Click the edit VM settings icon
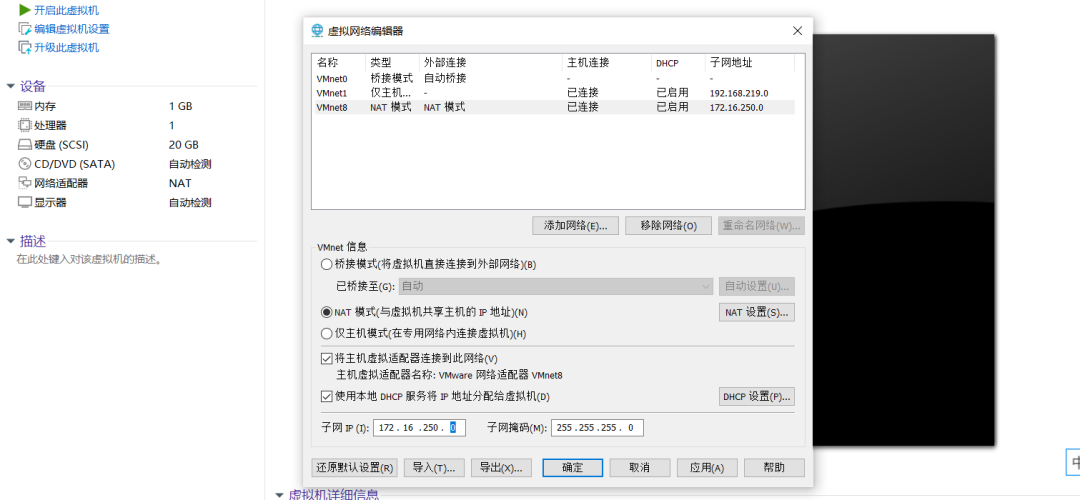The image size is (1080, 500). (24, 29)
